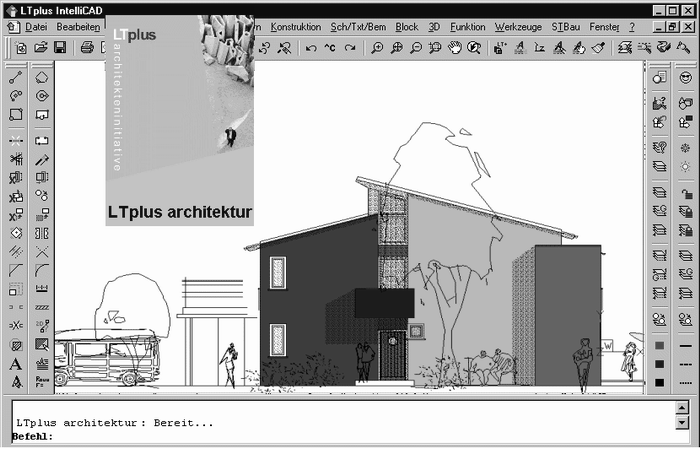
Task: Select the Arc drawing tool
Action: (x=16, y=96)
